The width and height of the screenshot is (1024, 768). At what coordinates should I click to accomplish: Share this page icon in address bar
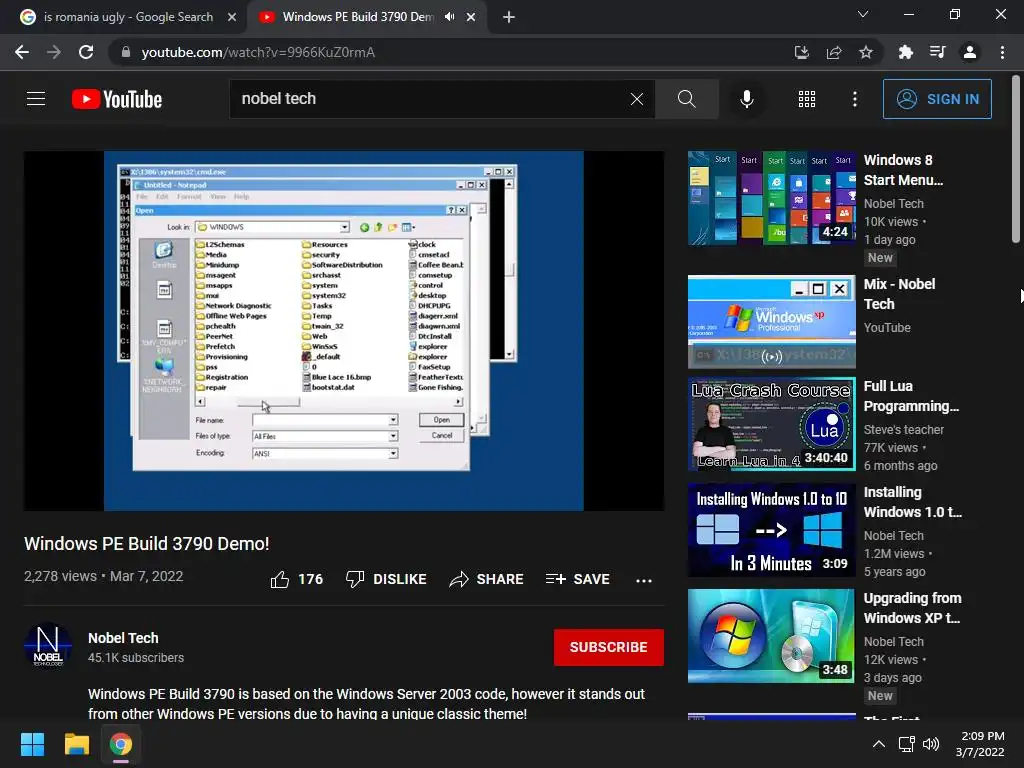(x=834, y=52)
